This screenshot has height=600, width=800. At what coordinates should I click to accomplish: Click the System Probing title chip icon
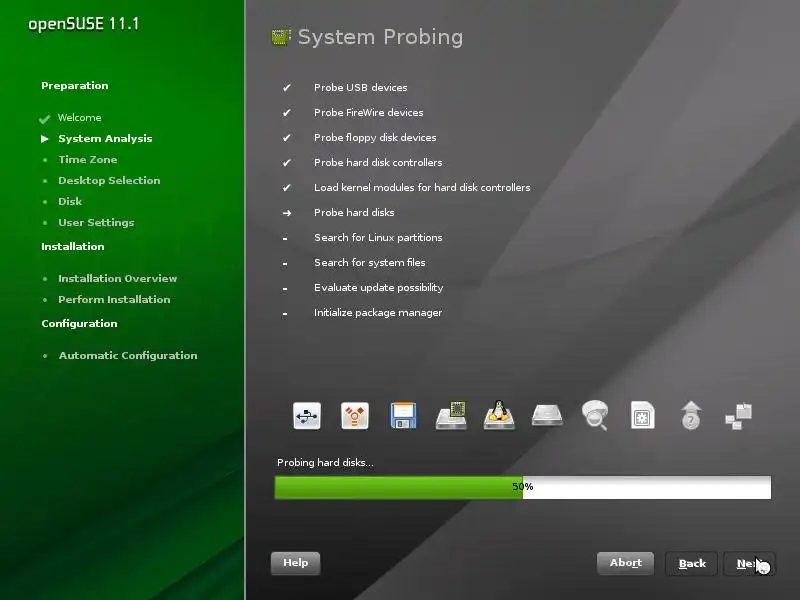(x=281, y=37)
